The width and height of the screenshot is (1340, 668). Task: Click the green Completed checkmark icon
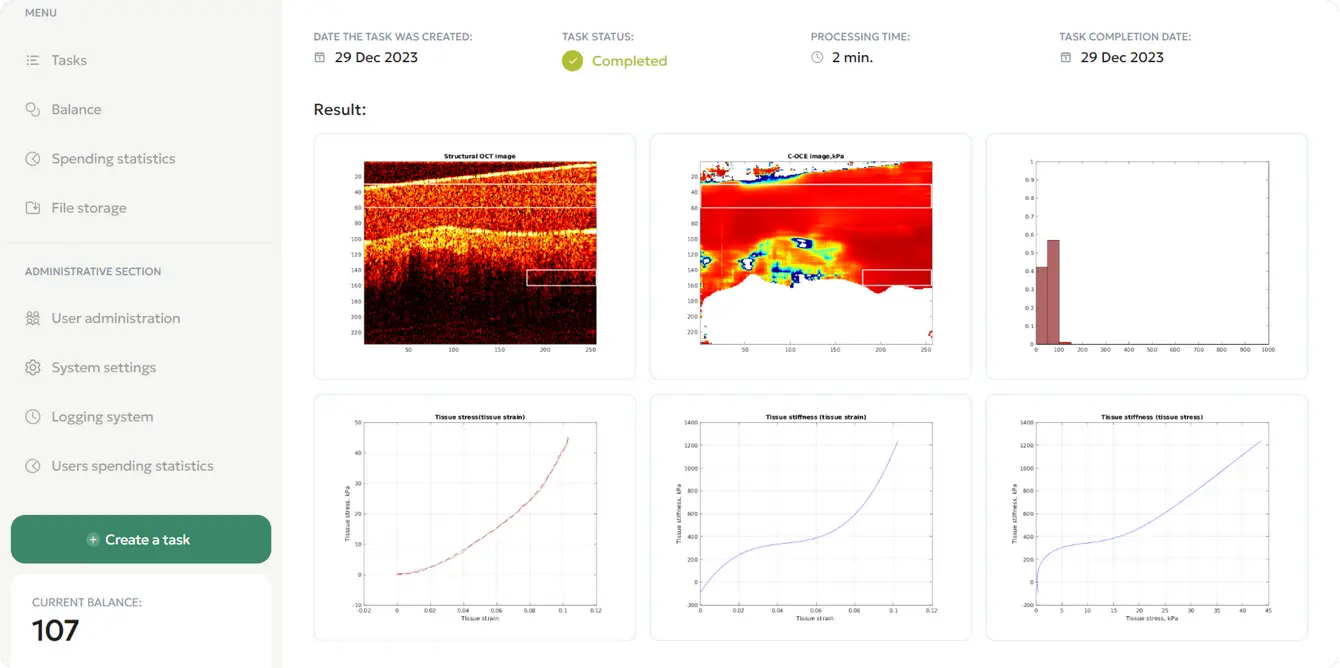(572, 61)
